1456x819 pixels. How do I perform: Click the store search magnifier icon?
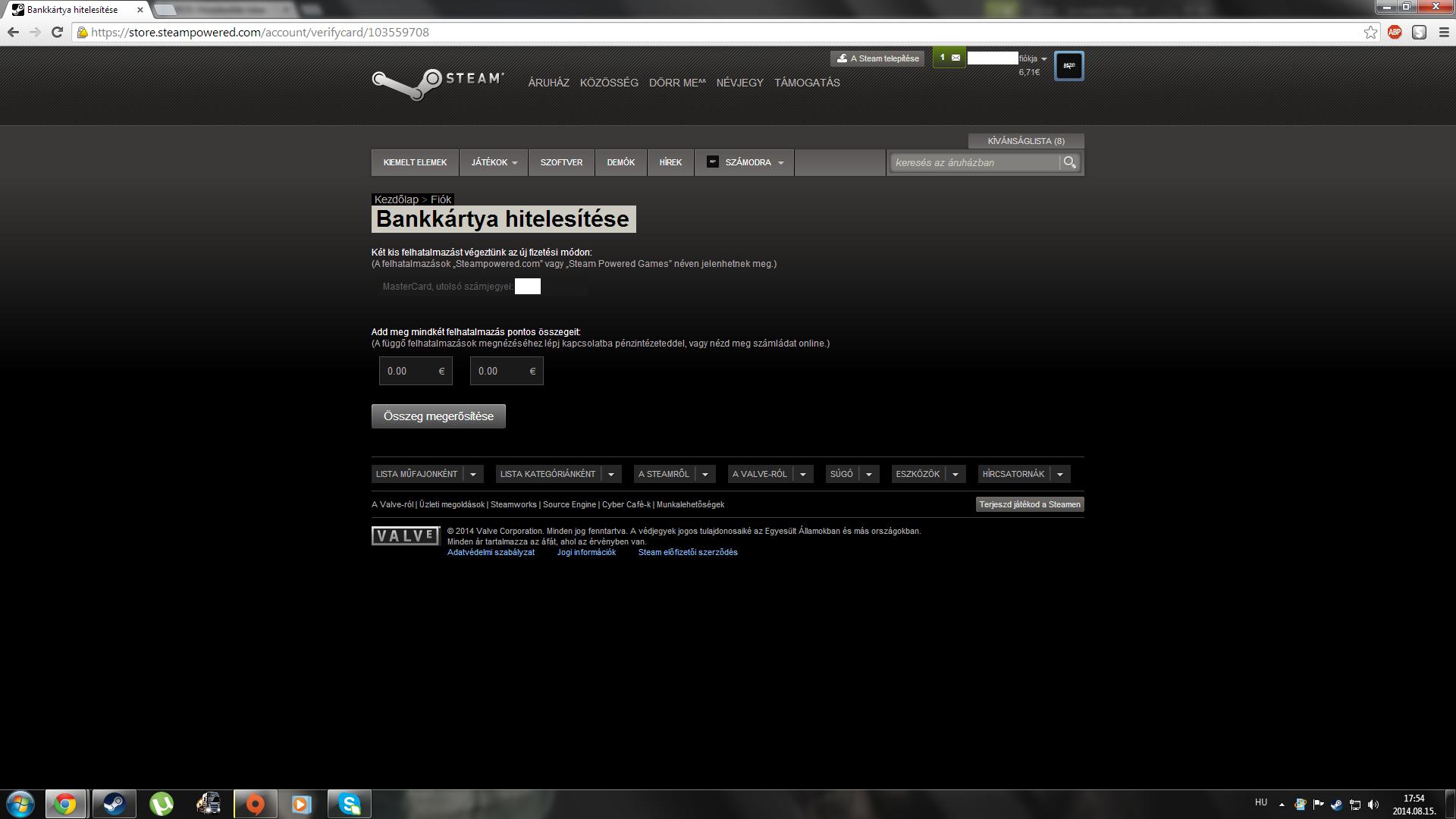[1069, 162]
